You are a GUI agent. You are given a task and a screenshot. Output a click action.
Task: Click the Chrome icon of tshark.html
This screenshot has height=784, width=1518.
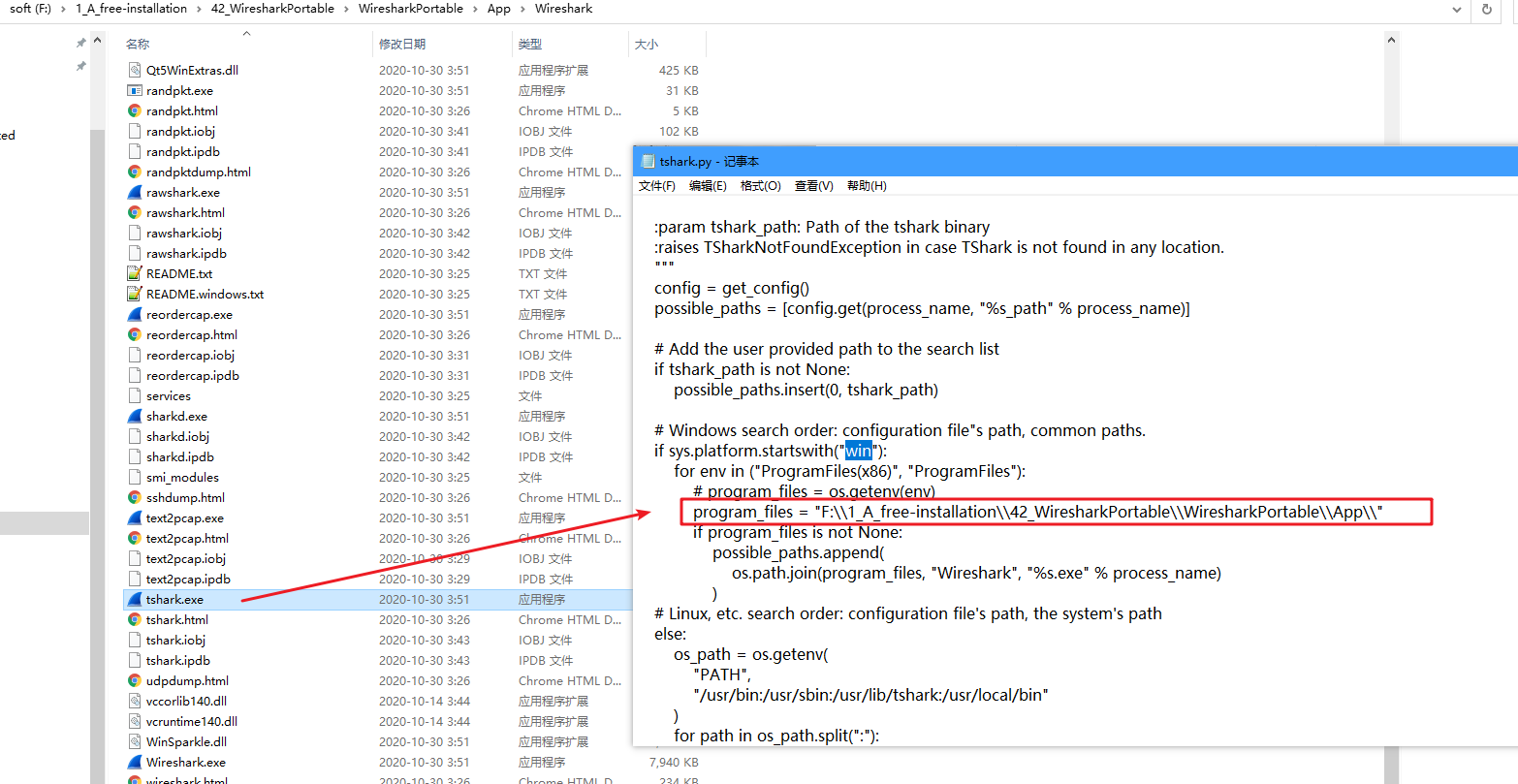135,619
